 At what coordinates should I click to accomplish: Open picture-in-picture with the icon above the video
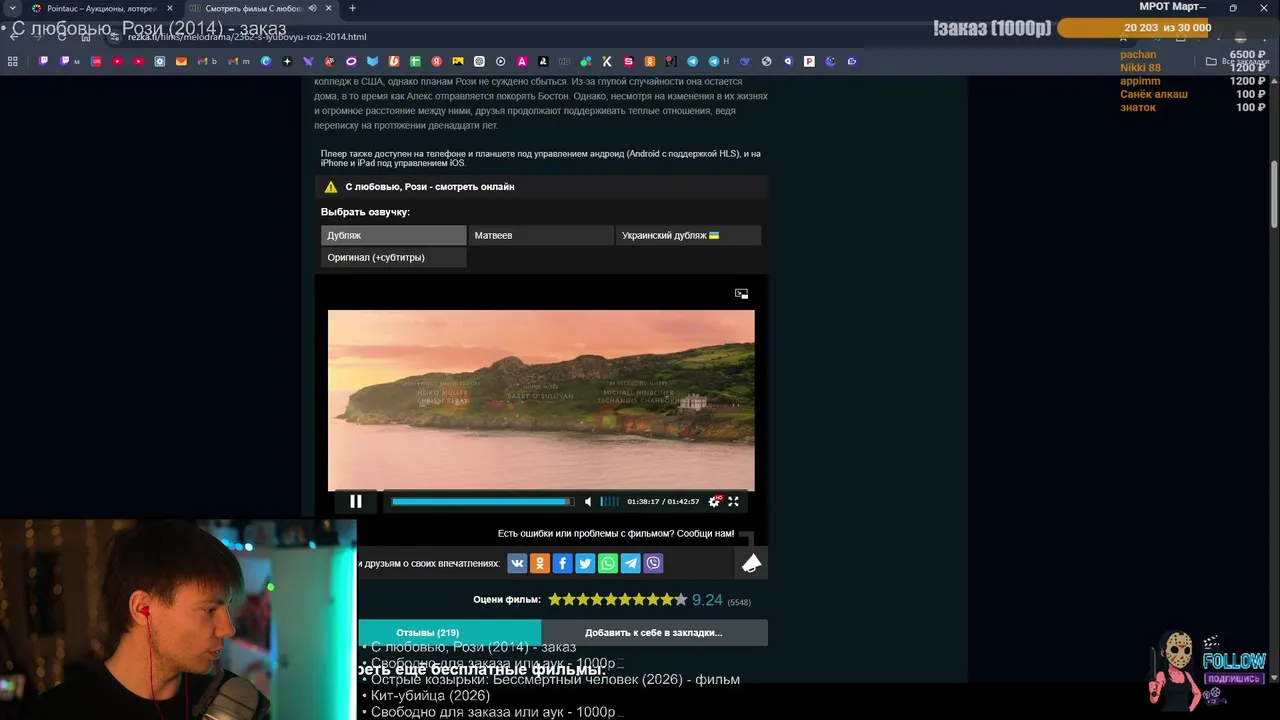pos(741,293)
